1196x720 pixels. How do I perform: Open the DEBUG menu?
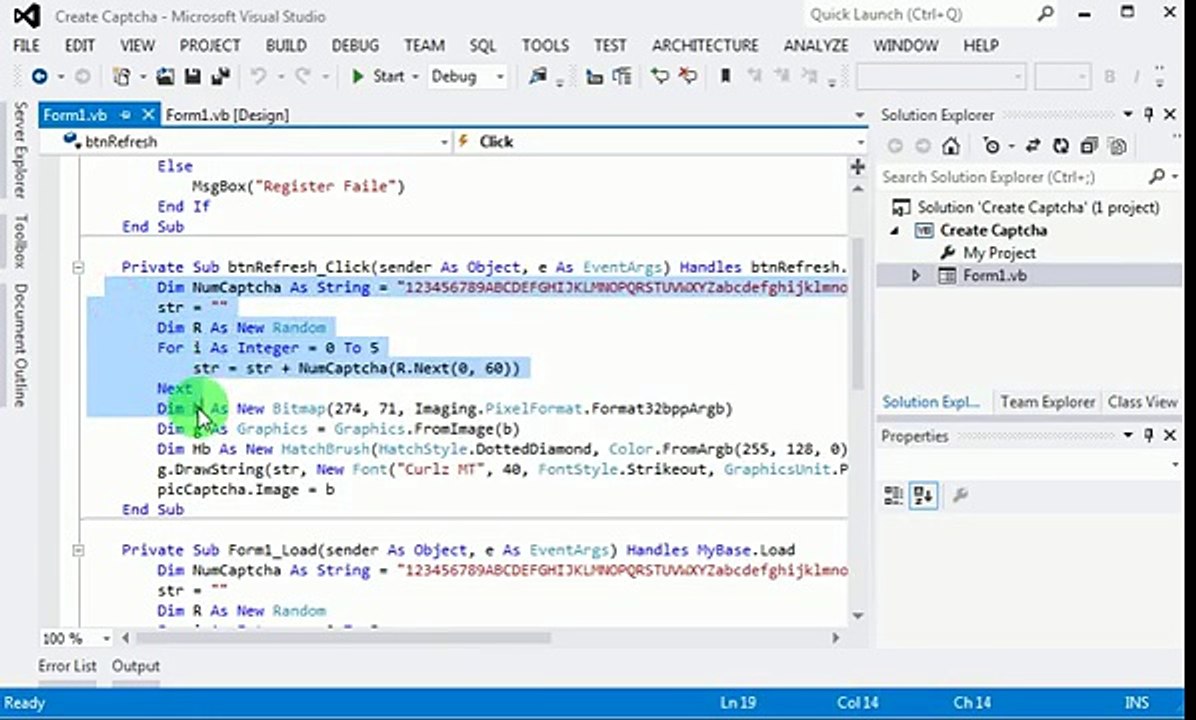(x=355, y=46)
